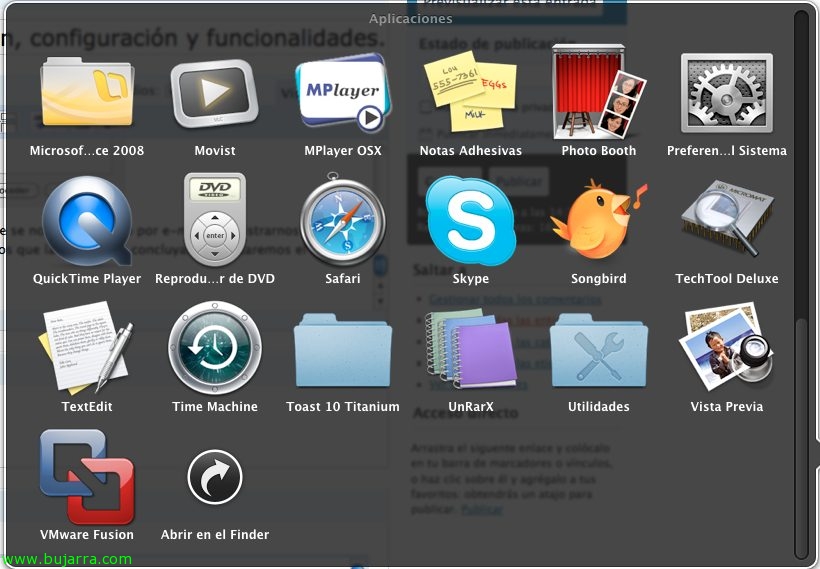The image size is (820, 569).
Task: Launch Songbird music player
Action: point(598,222)
